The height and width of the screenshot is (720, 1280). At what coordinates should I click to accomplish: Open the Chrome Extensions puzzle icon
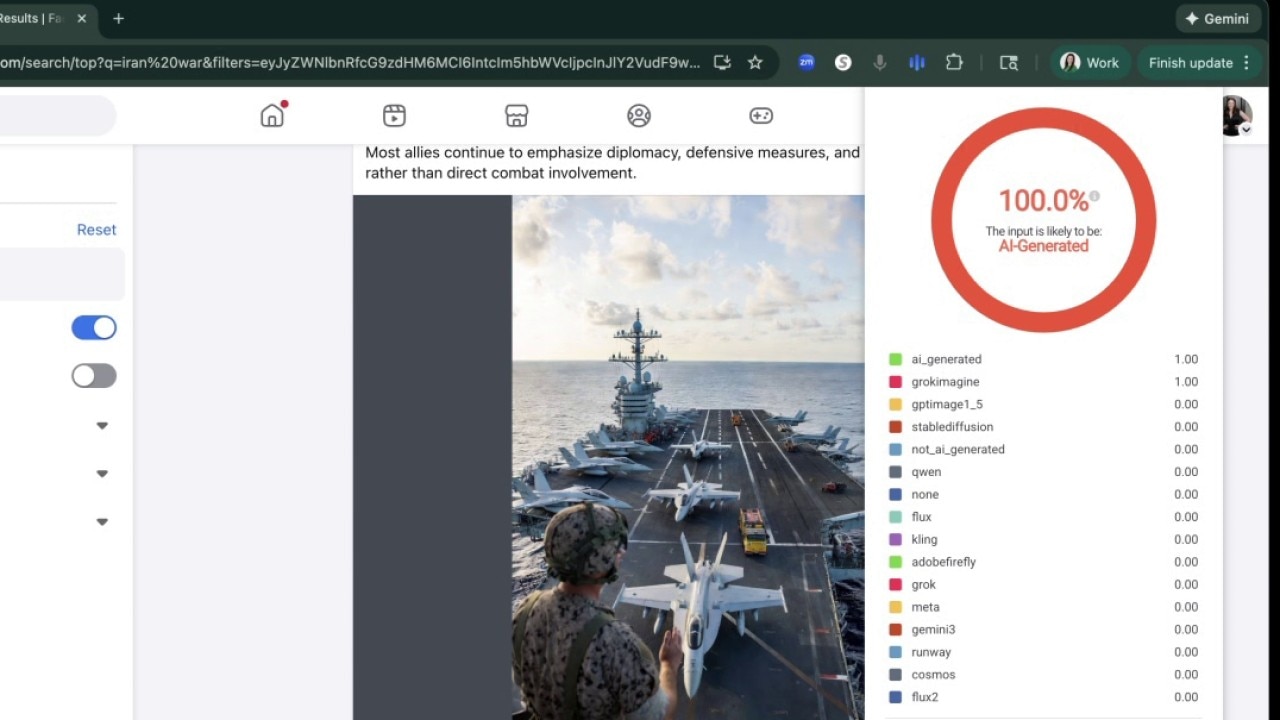[954, 62]
